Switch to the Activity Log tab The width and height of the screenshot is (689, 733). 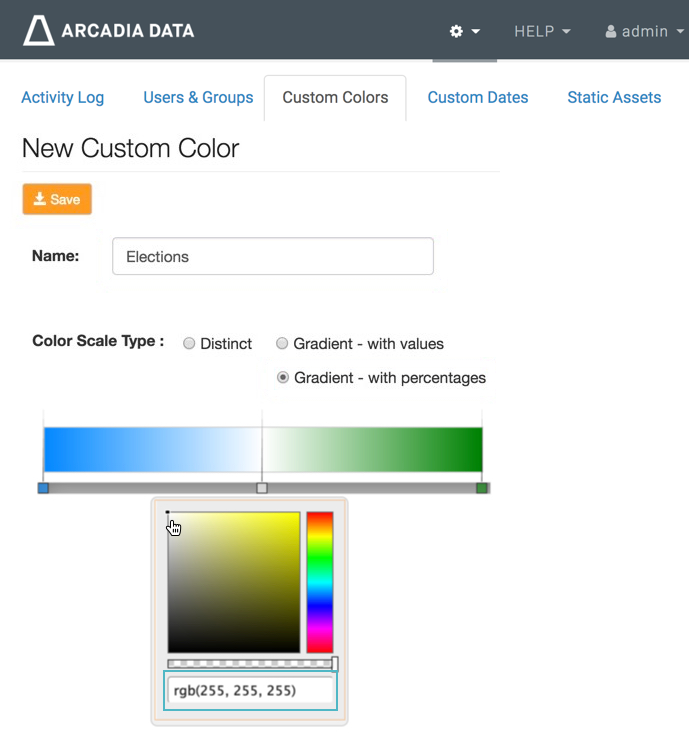coord(62,97)
